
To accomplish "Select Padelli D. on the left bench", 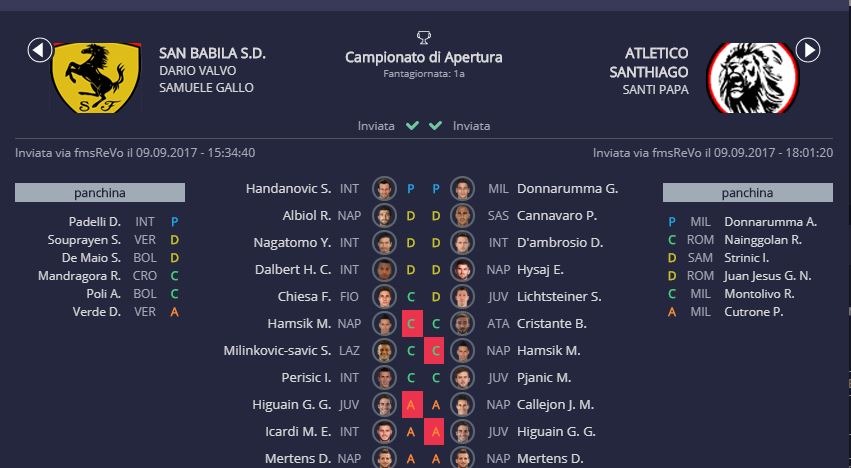I will tap(95, 222).
